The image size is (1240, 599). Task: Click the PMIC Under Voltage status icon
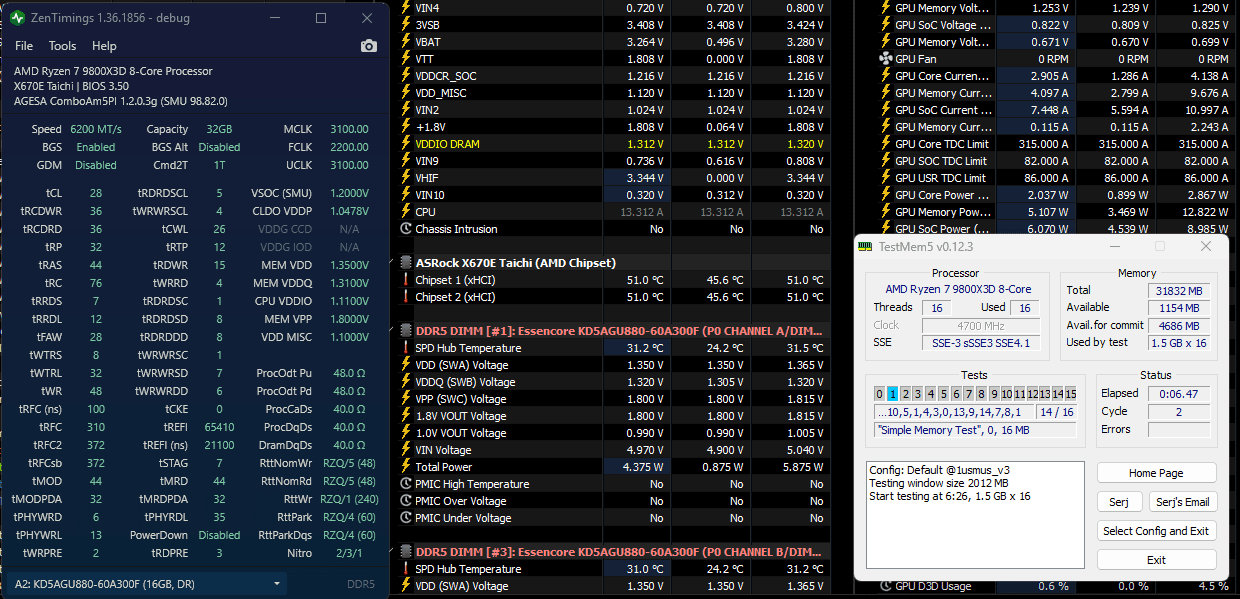pos(405,518)
